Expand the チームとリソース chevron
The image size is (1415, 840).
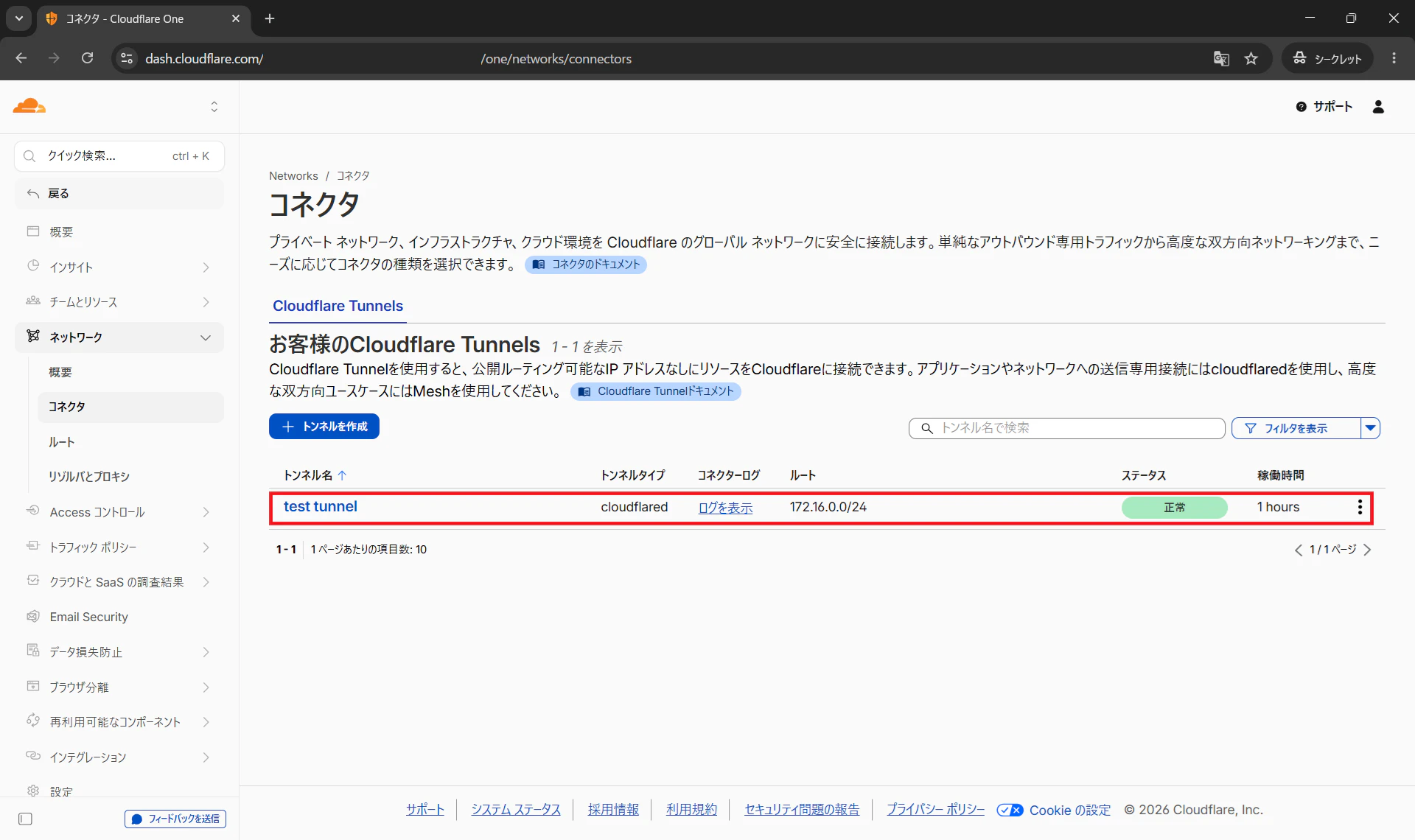[x=206, y=302]
